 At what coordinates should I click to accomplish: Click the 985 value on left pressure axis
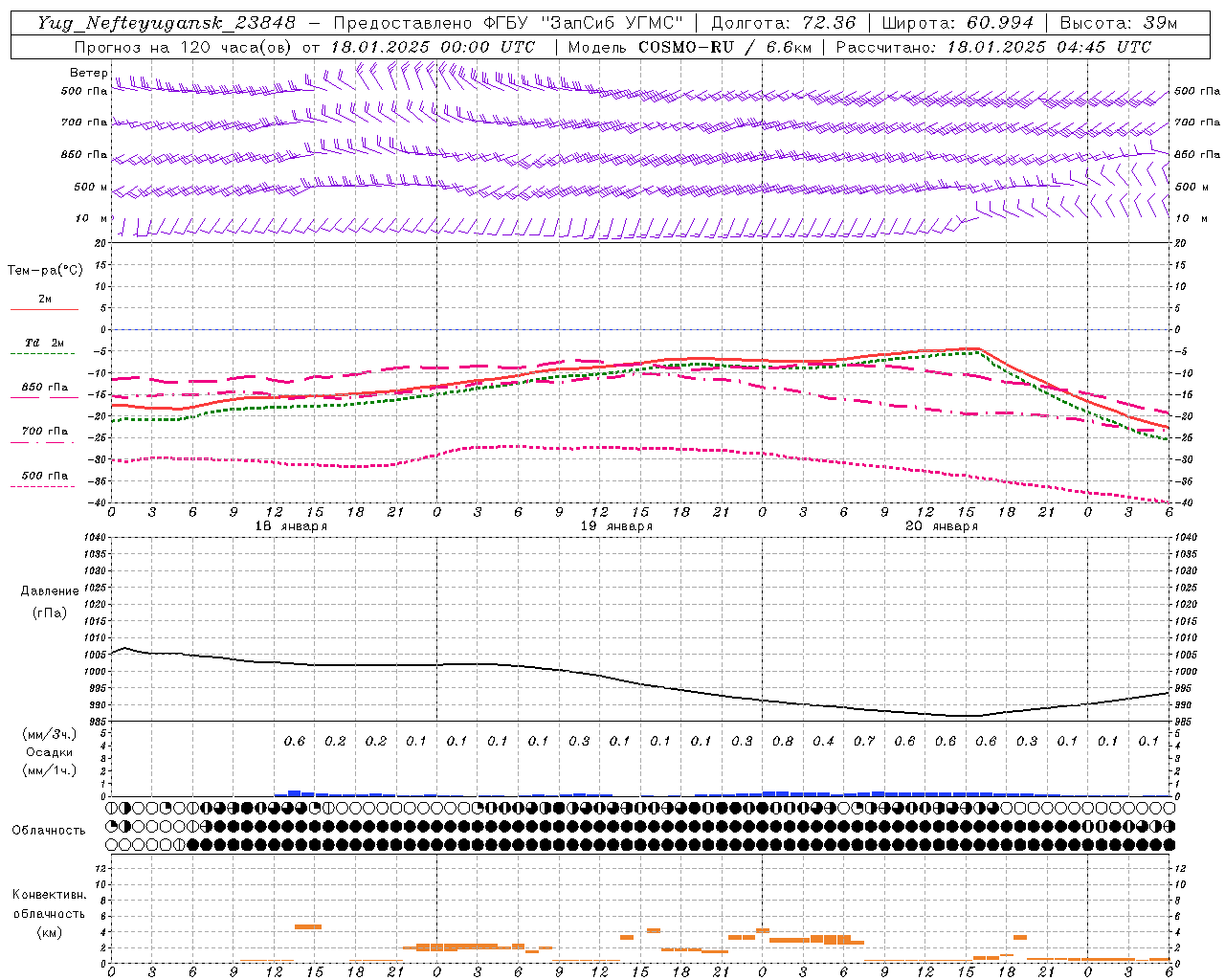98,722
